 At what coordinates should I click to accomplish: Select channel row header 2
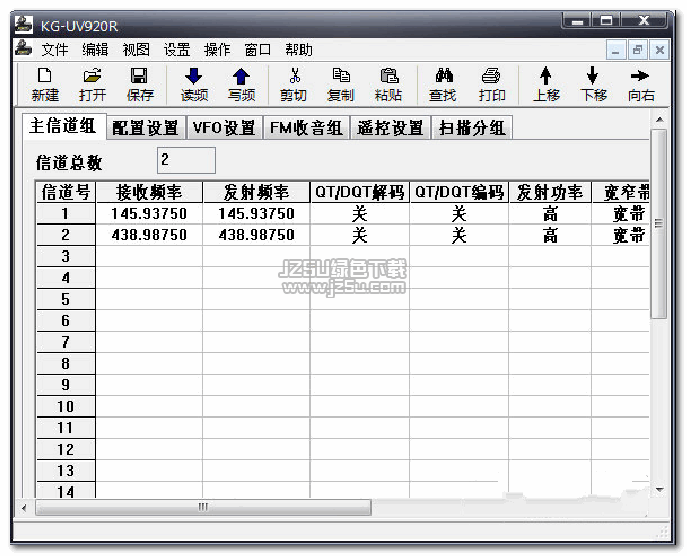66,235
